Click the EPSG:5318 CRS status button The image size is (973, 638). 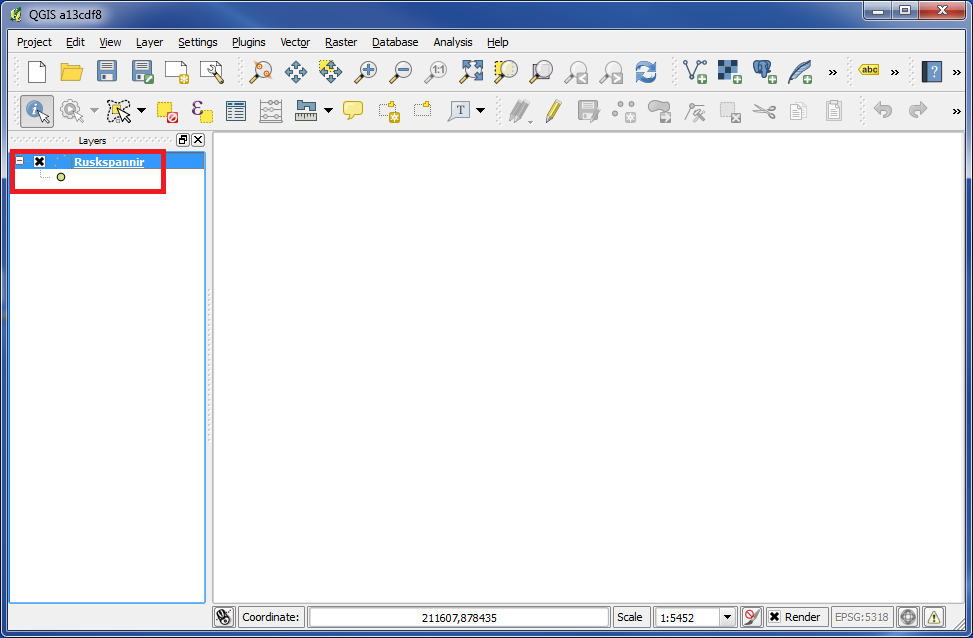coord(862,617)
